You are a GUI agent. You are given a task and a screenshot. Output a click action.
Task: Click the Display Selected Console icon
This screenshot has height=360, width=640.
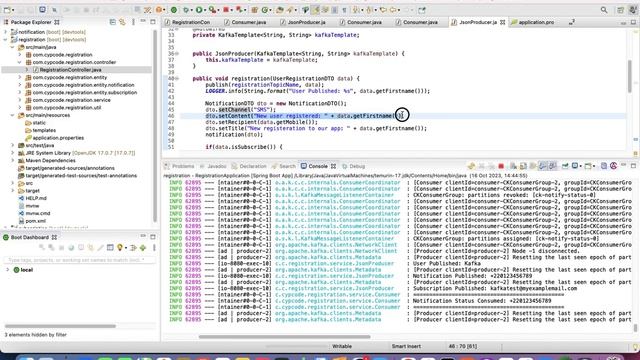pos(575,166)
